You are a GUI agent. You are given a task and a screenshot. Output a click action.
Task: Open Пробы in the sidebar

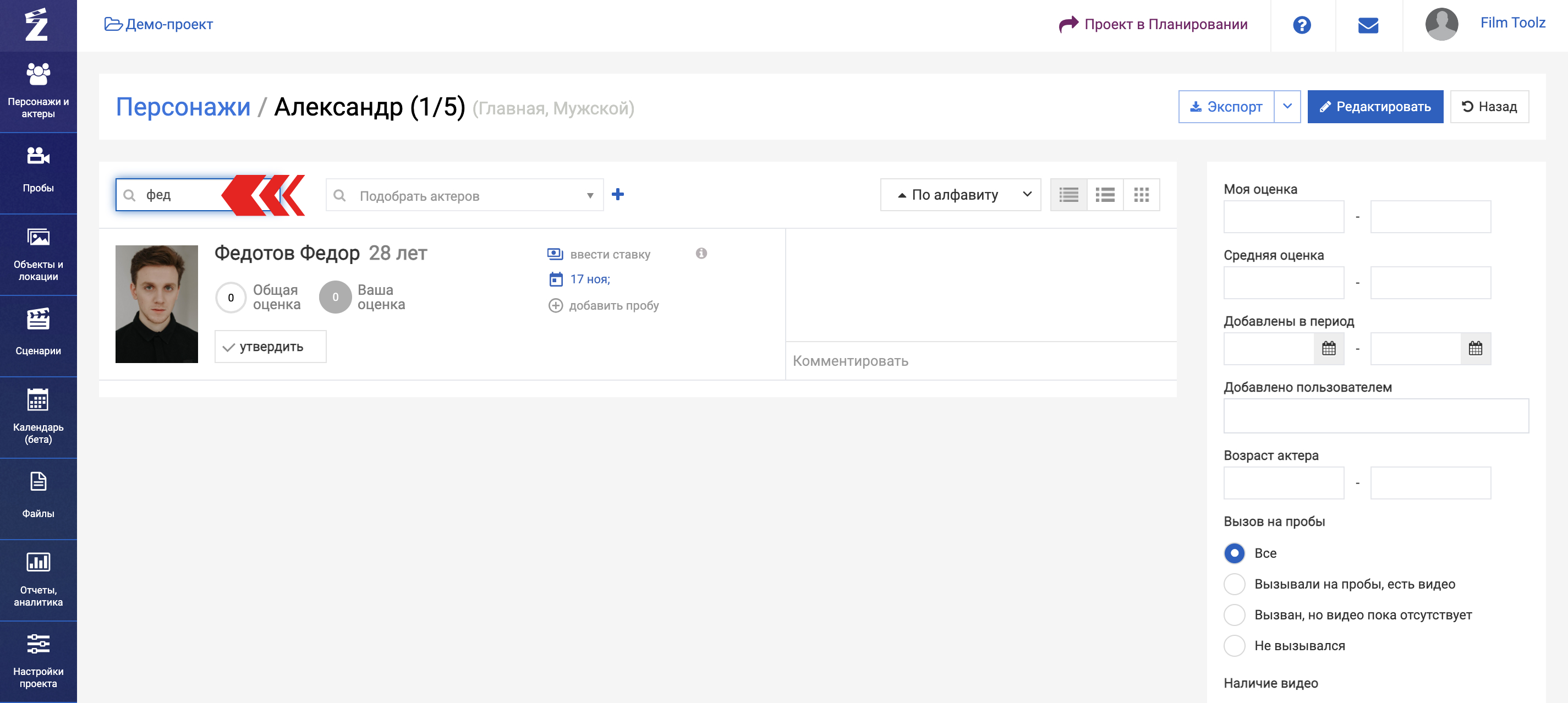click(x=39, y=173)
